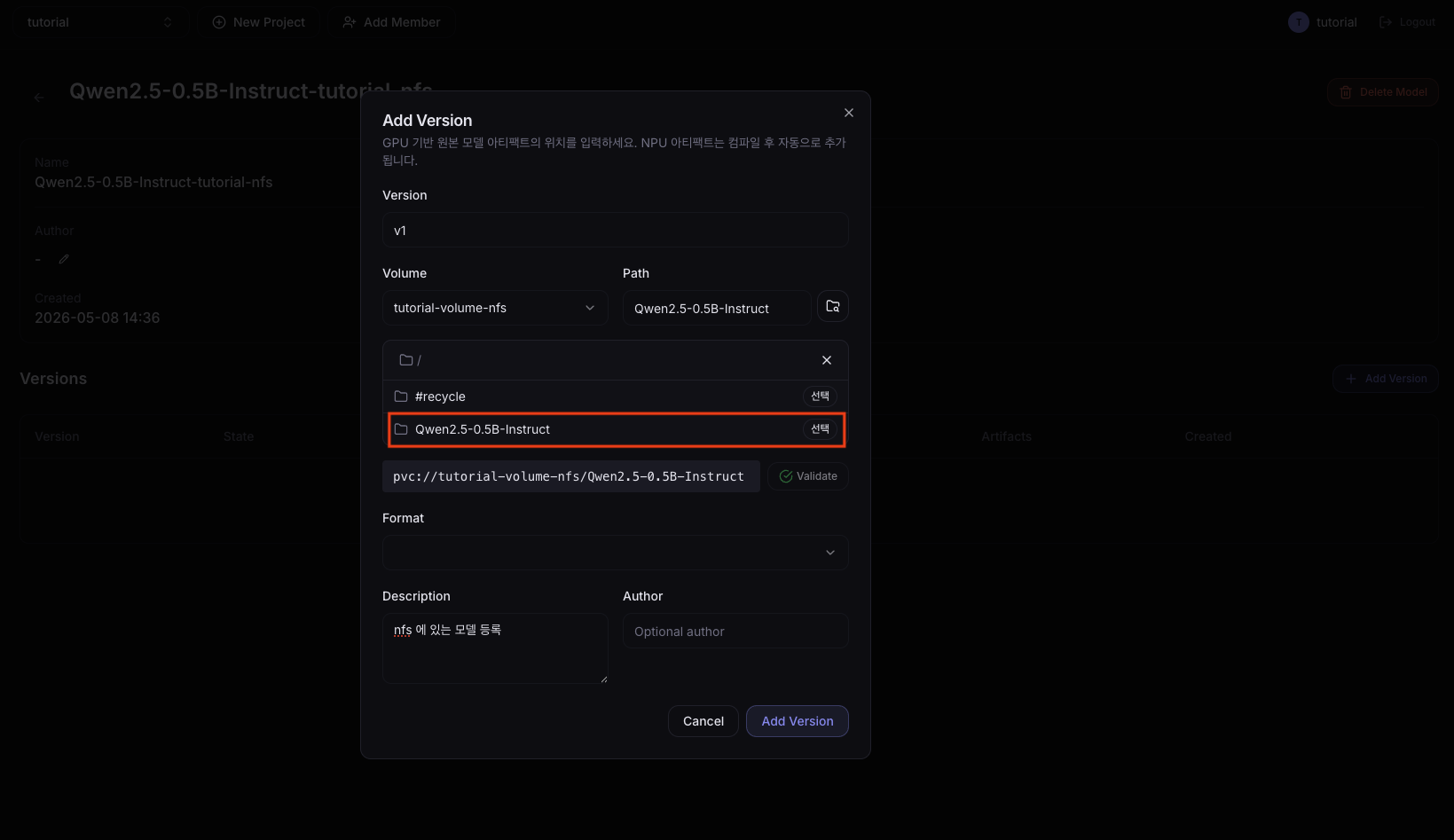
Task: Click the Cancel button
Action: coord(703,721)
